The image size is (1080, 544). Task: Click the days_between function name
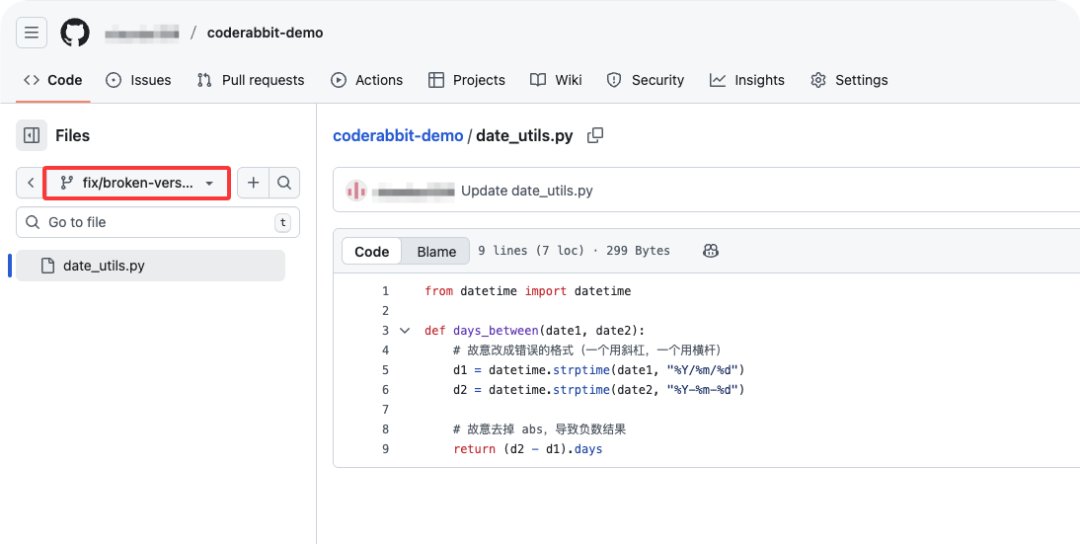(x=496, y=331)
